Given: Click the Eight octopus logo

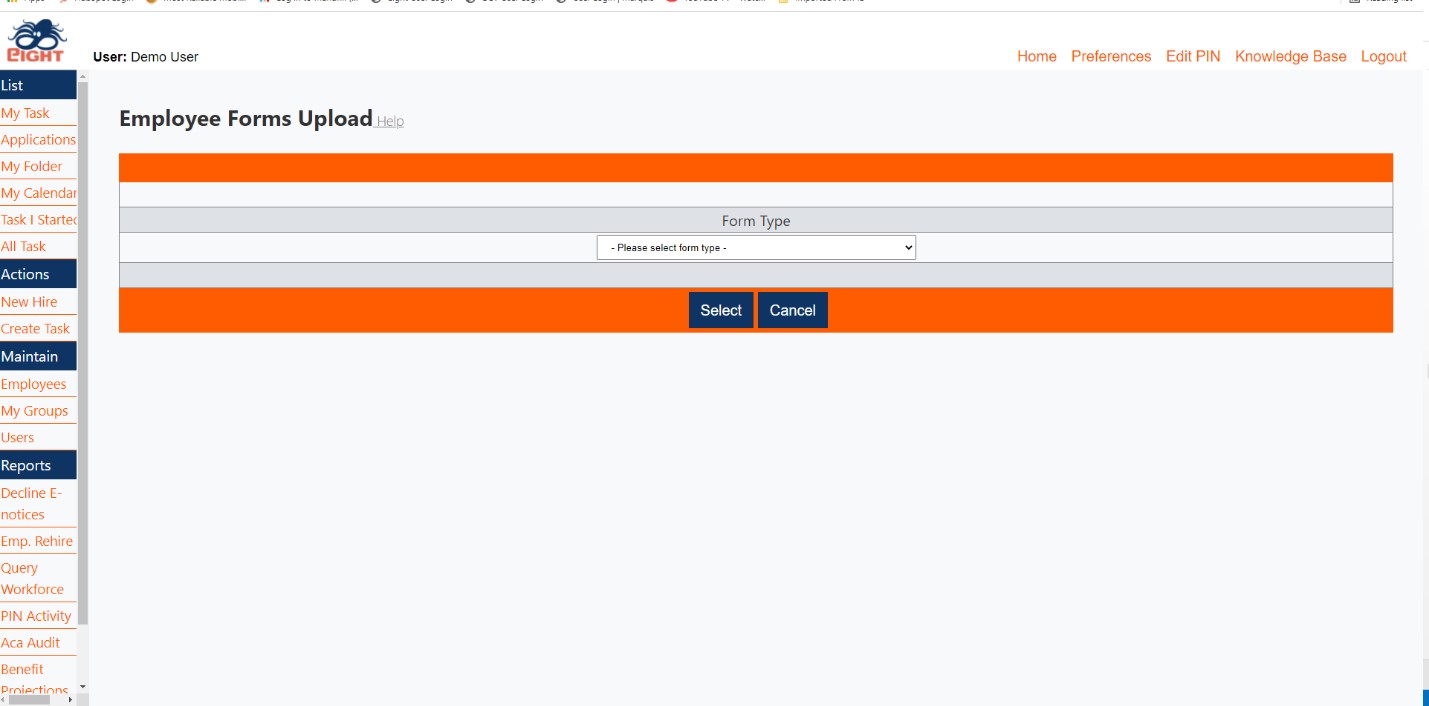Looking at the screenshot, I should click(x=37, y=41).
